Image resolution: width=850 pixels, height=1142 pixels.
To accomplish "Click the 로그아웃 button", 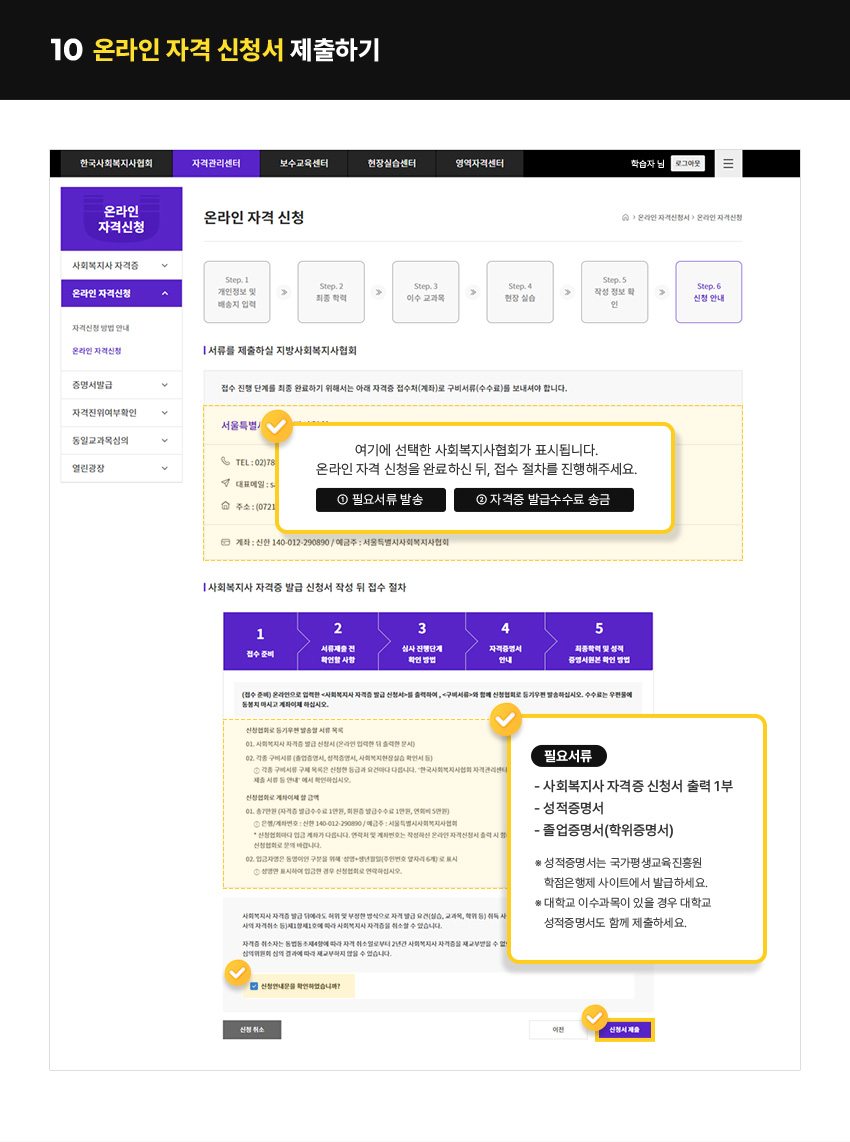I will pos(688,164).
